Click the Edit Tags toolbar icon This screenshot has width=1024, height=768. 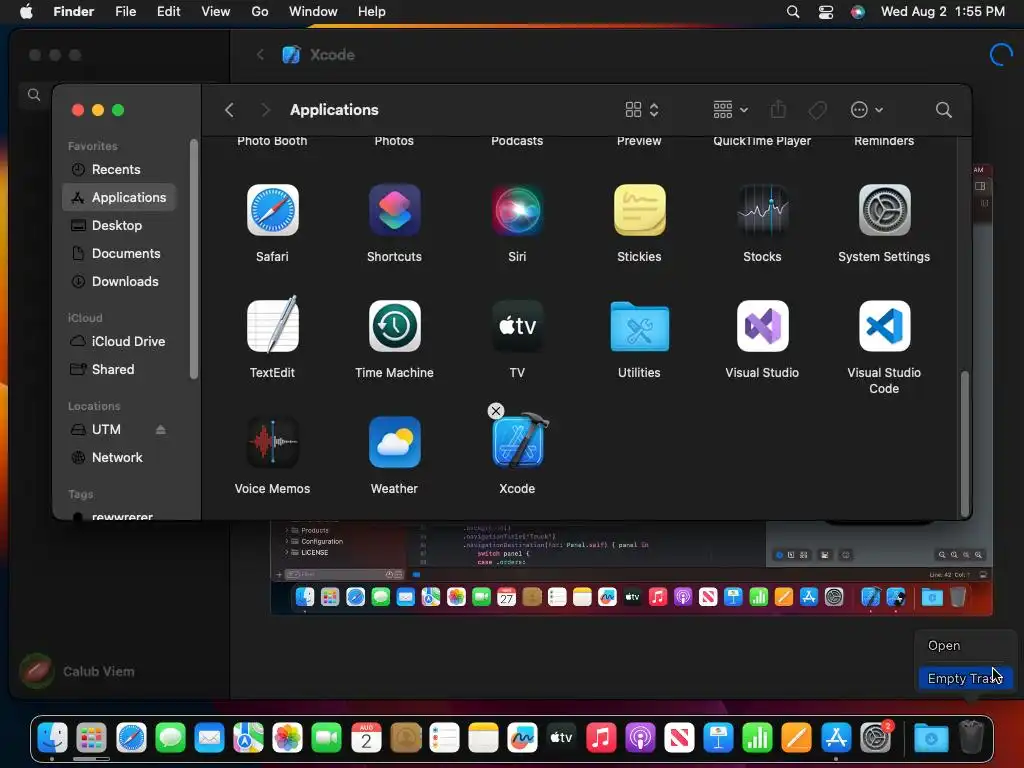(817, 110)
